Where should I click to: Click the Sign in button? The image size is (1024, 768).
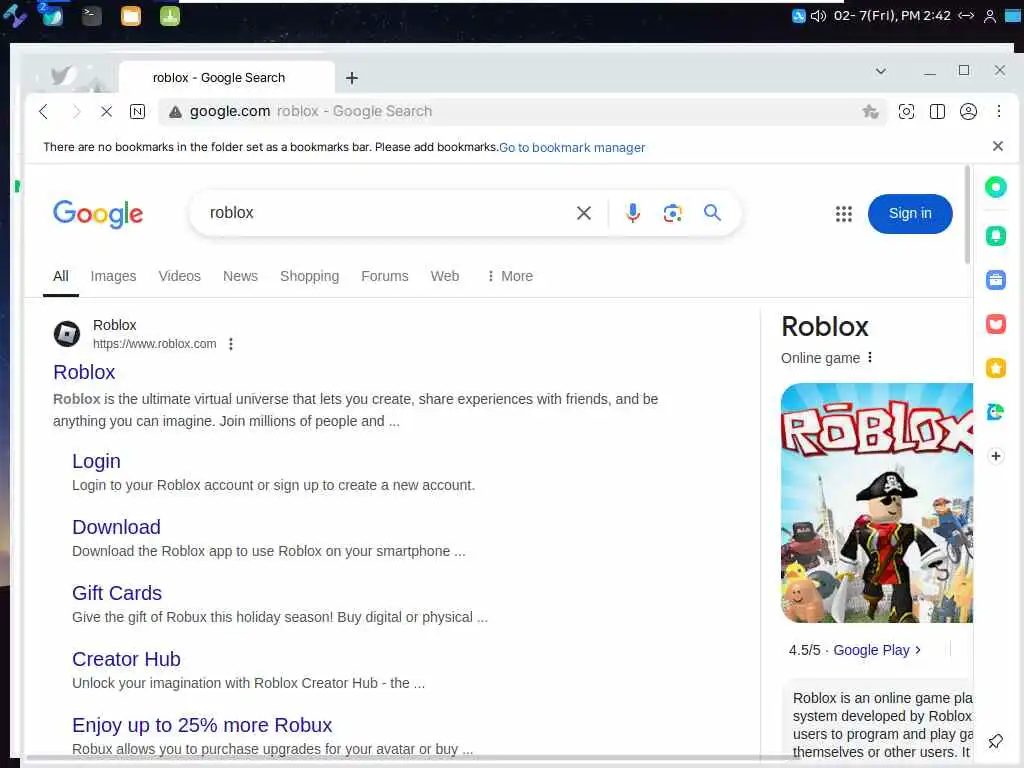coord(910,214)
